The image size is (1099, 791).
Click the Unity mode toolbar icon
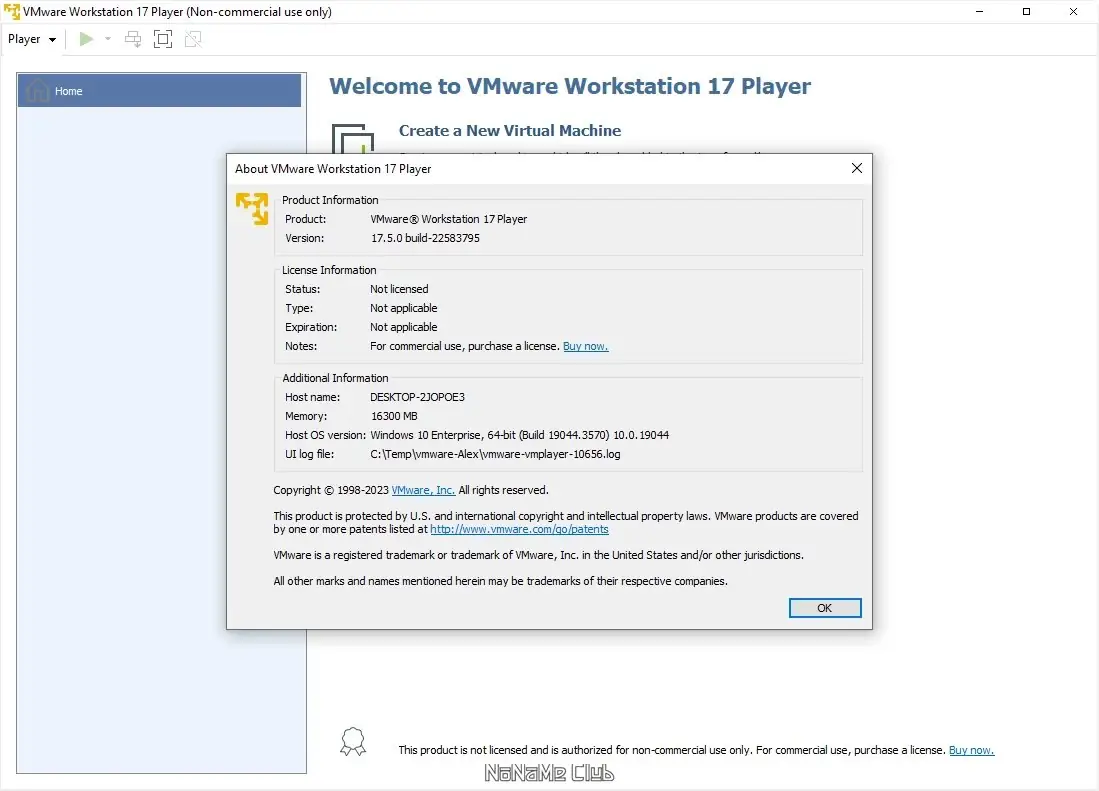click(193, 39)
